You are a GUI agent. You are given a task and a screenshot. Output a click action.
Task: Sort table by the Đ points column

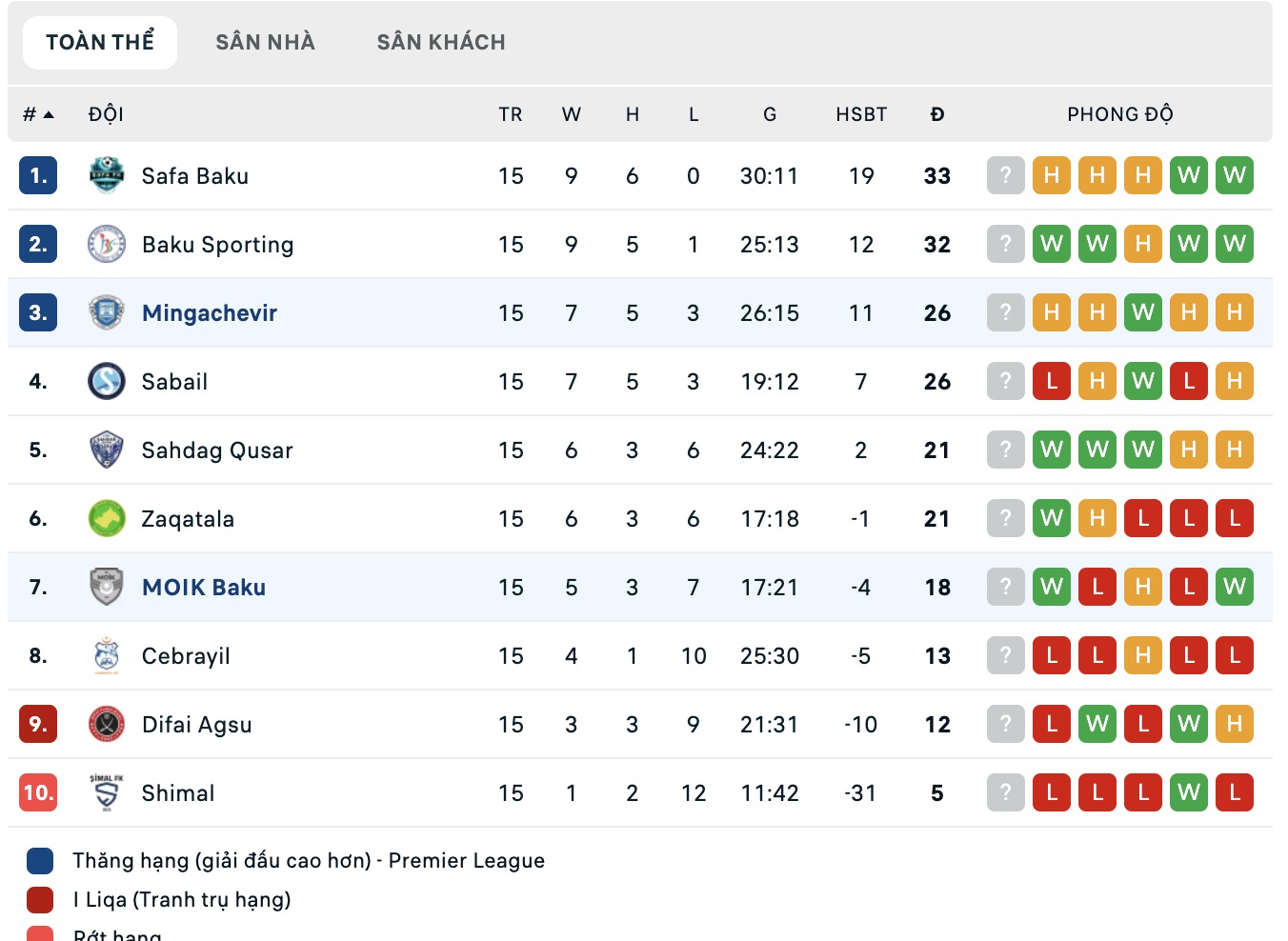[x=936, y=113]
